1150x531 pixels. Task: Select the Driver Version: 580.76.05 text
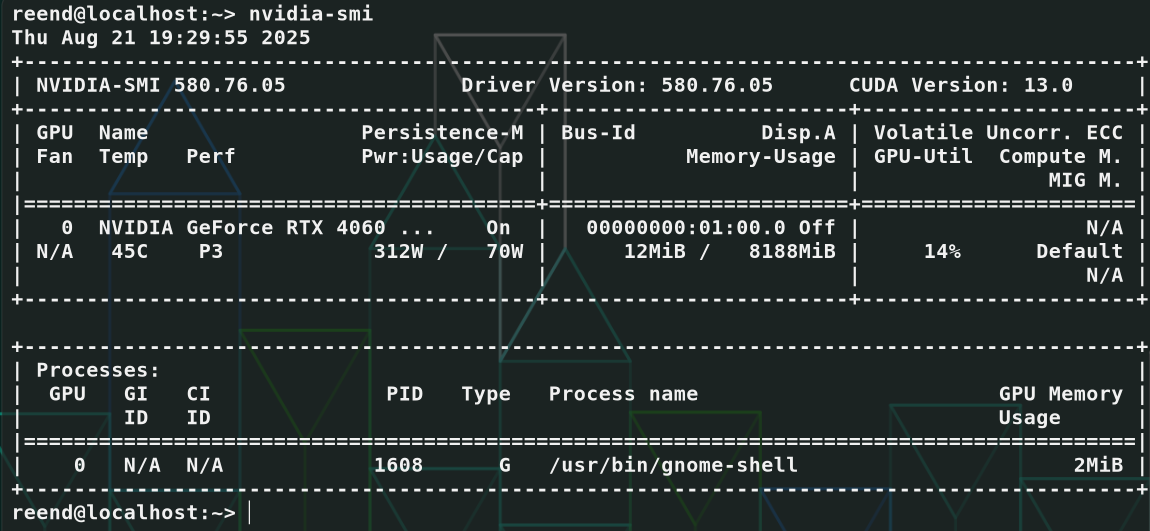pos(617,85)
